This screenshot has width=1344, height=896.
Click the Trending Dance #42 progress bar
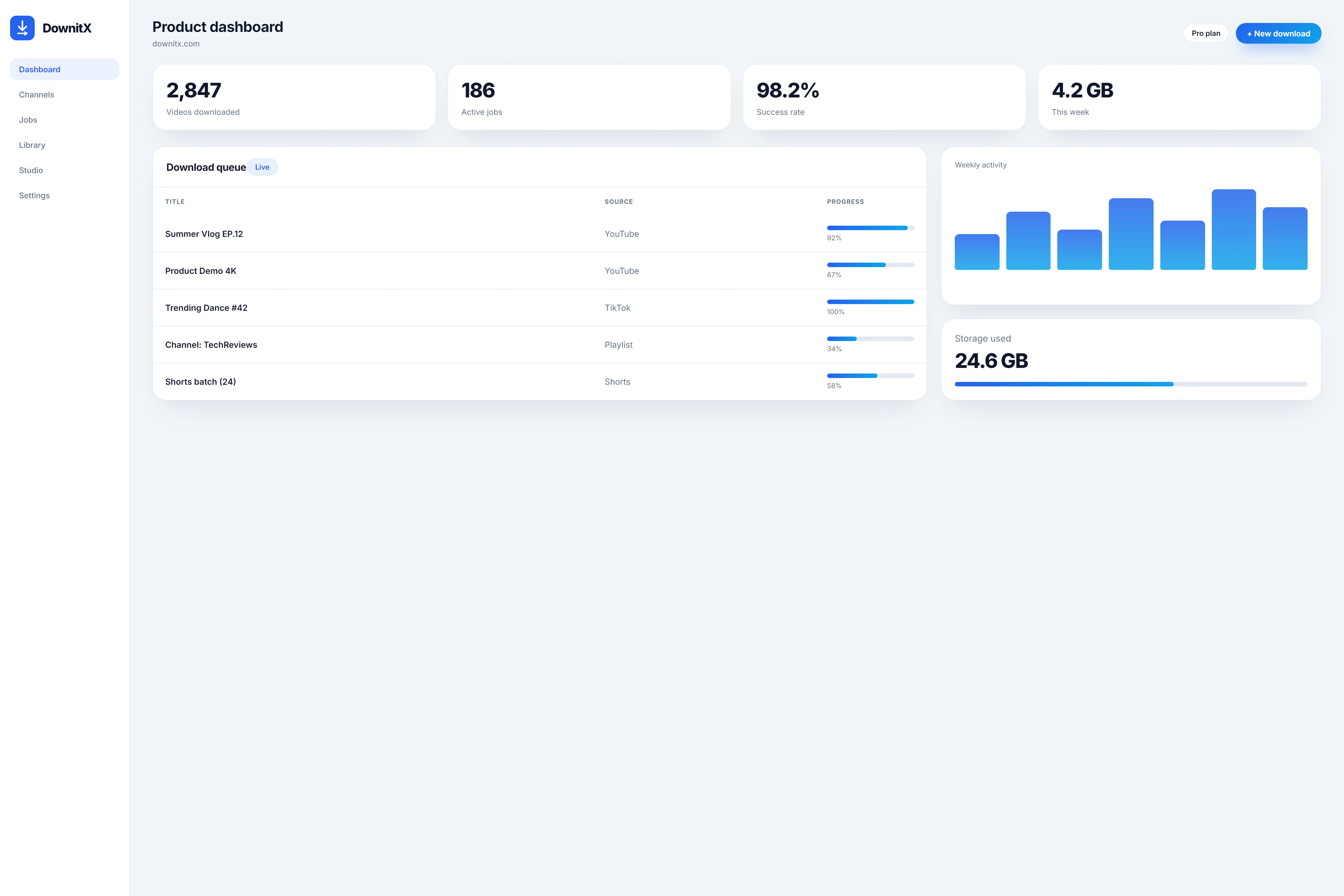[870, 302]
